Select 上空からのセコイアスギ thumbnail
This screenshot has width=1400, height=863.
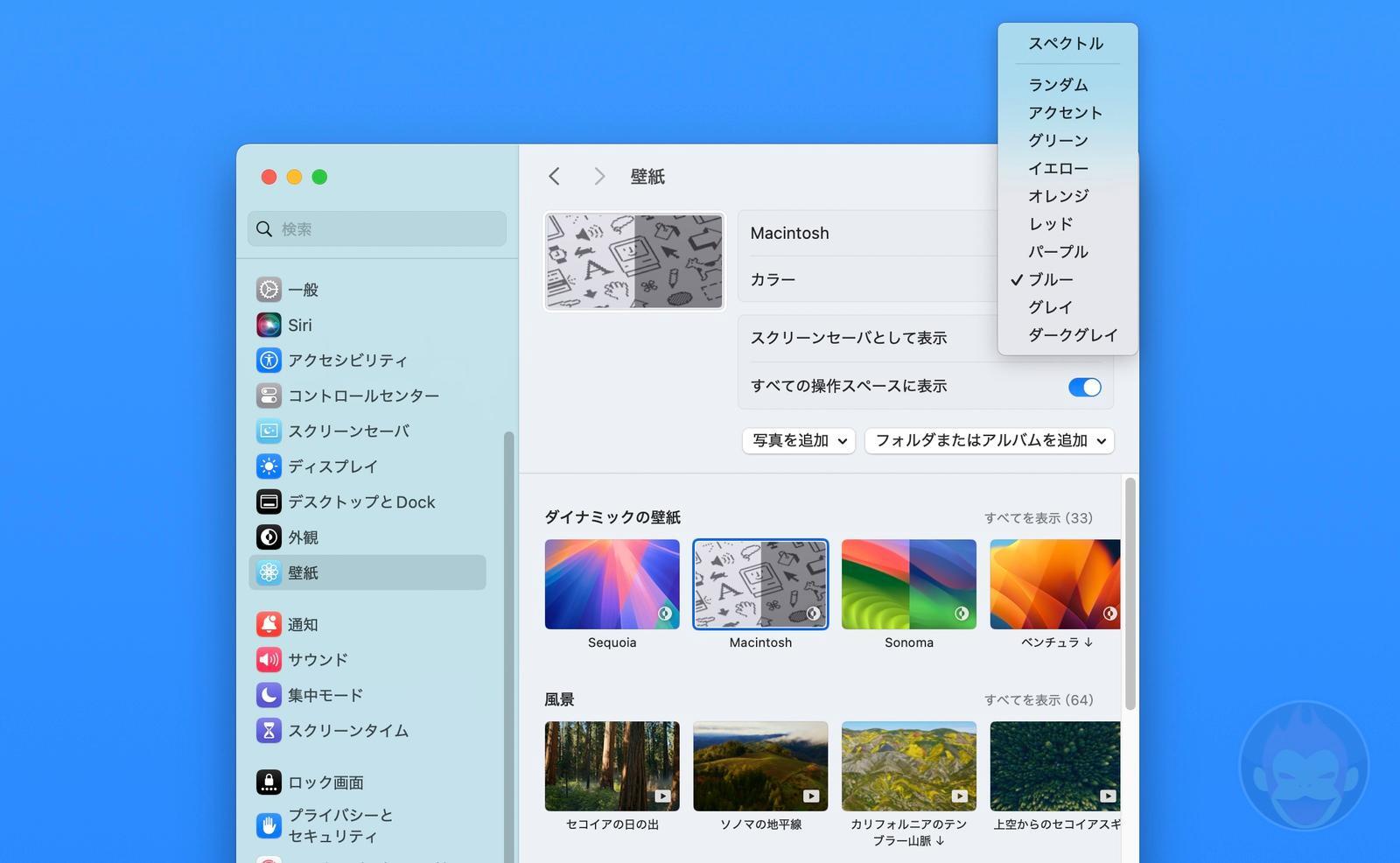tap(1055, 766)
